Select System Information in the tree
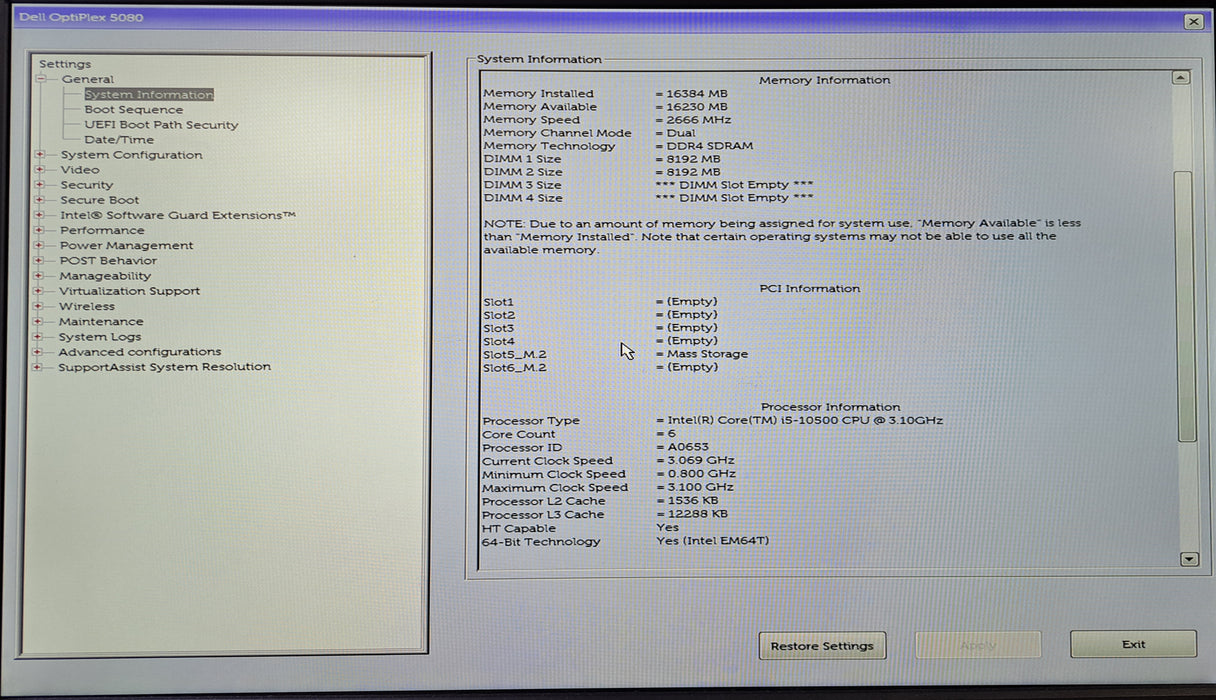The image size is (1216, 700). 148,95
